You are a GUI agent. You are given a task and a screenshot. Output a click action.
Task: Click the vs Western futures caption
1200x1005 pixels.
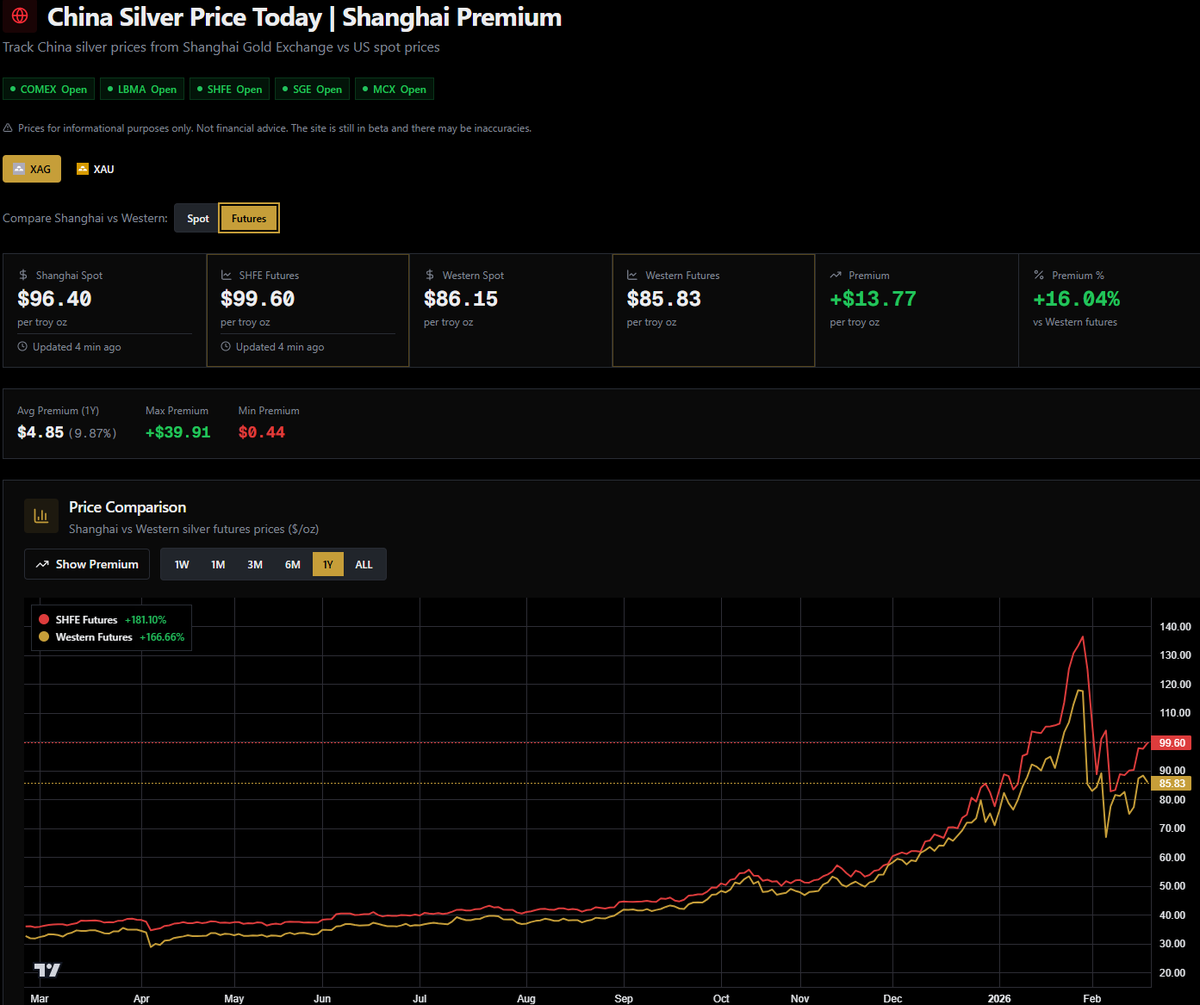(x=1075, y=322)
